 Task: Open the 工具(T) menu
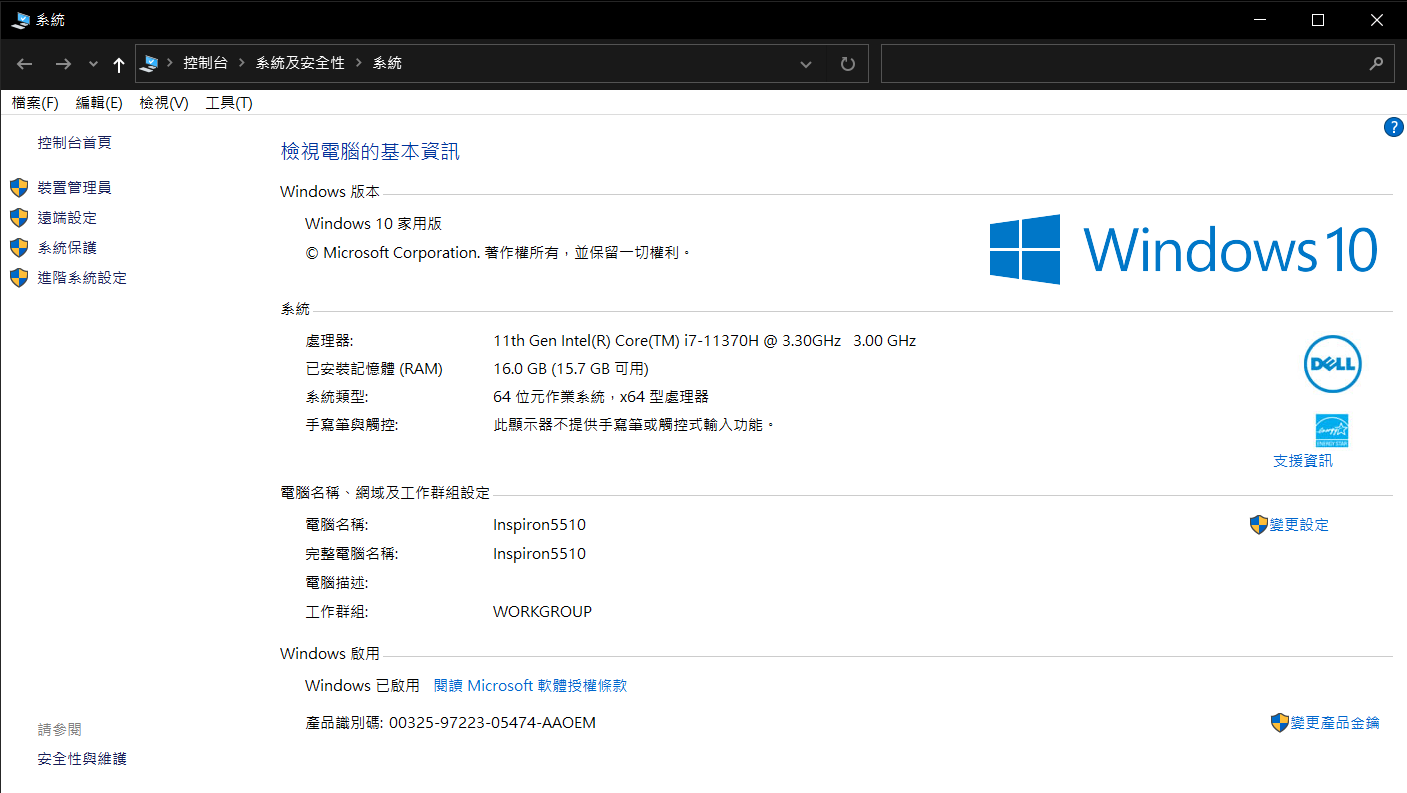point(229,103)
